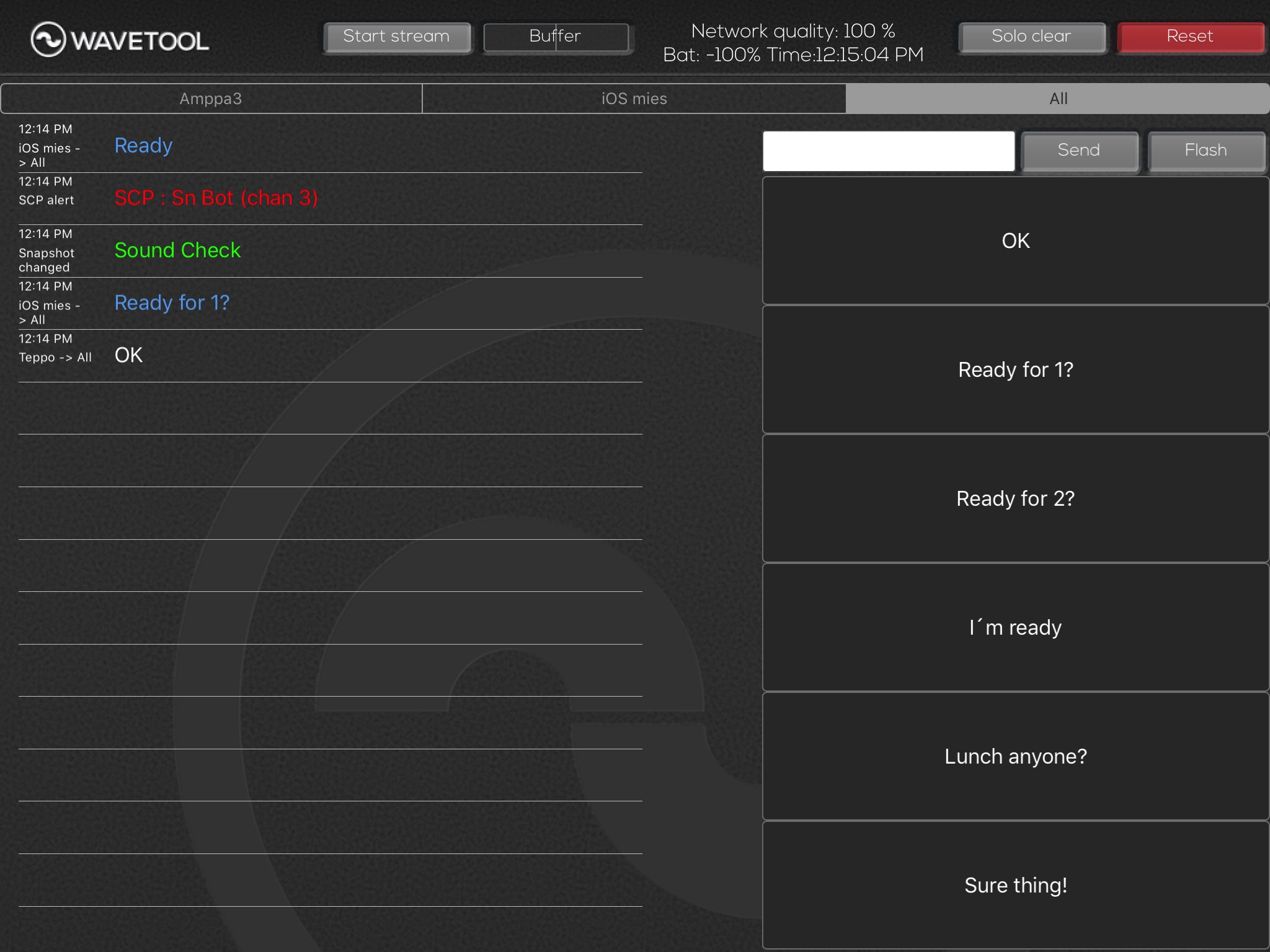1270x952 pixels.
Task: Send the quick message OK
Action: point(1016,240)
